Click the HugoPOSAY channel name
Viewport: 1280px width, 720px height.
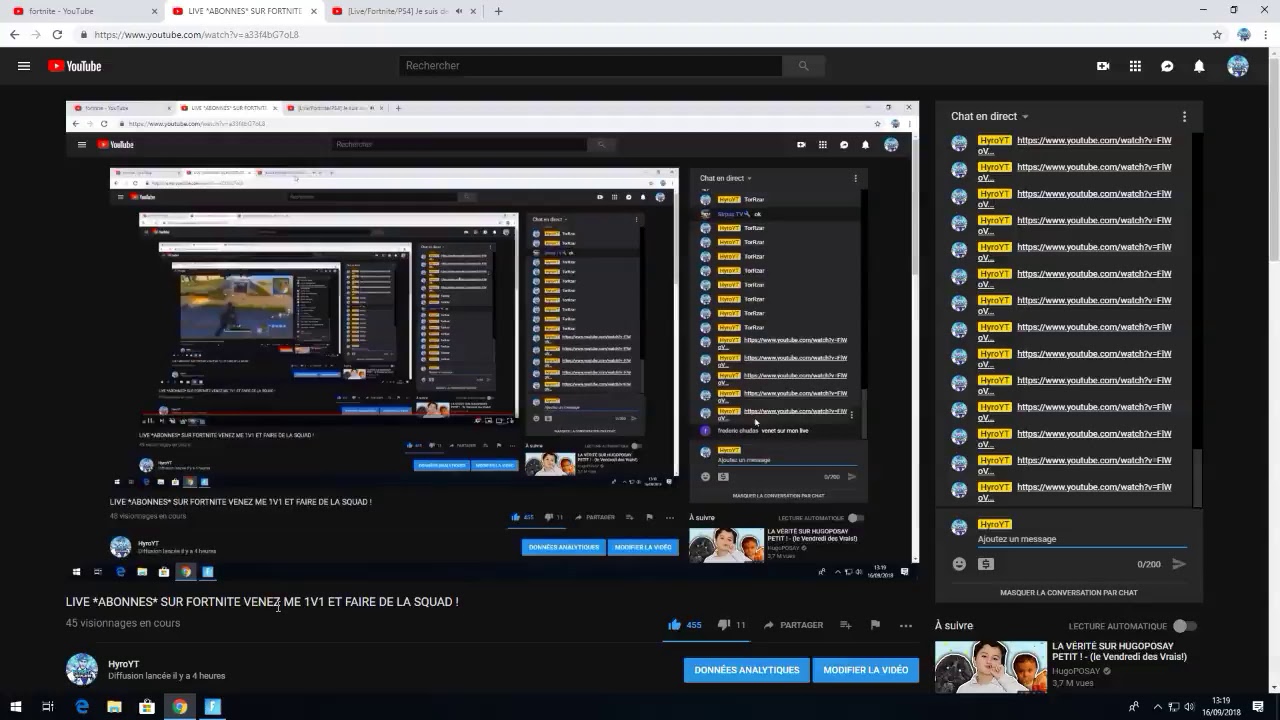[x=1076, y=671]
